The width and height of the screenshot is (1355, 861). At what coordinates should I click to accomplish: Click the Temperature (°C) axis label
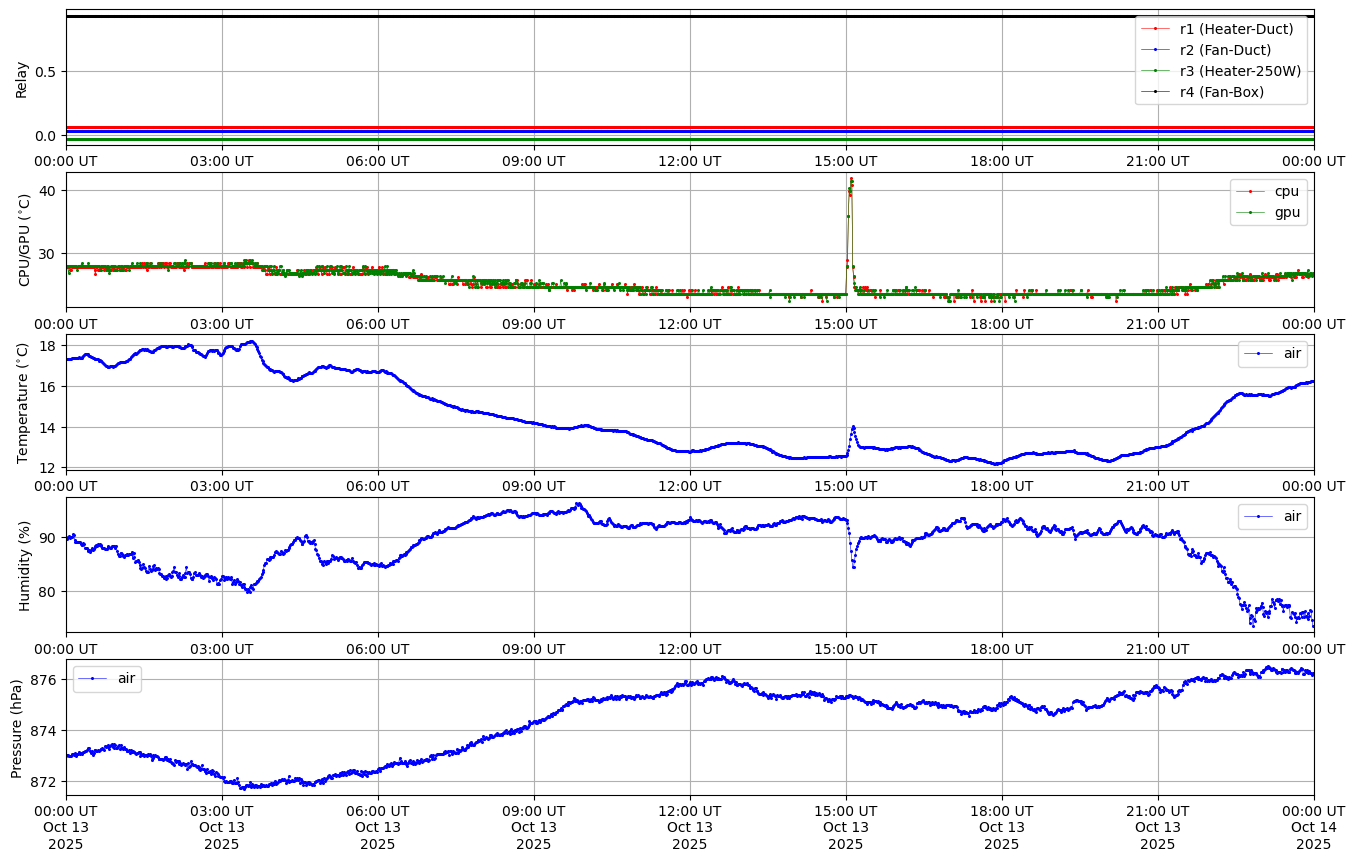pos(24,402)
